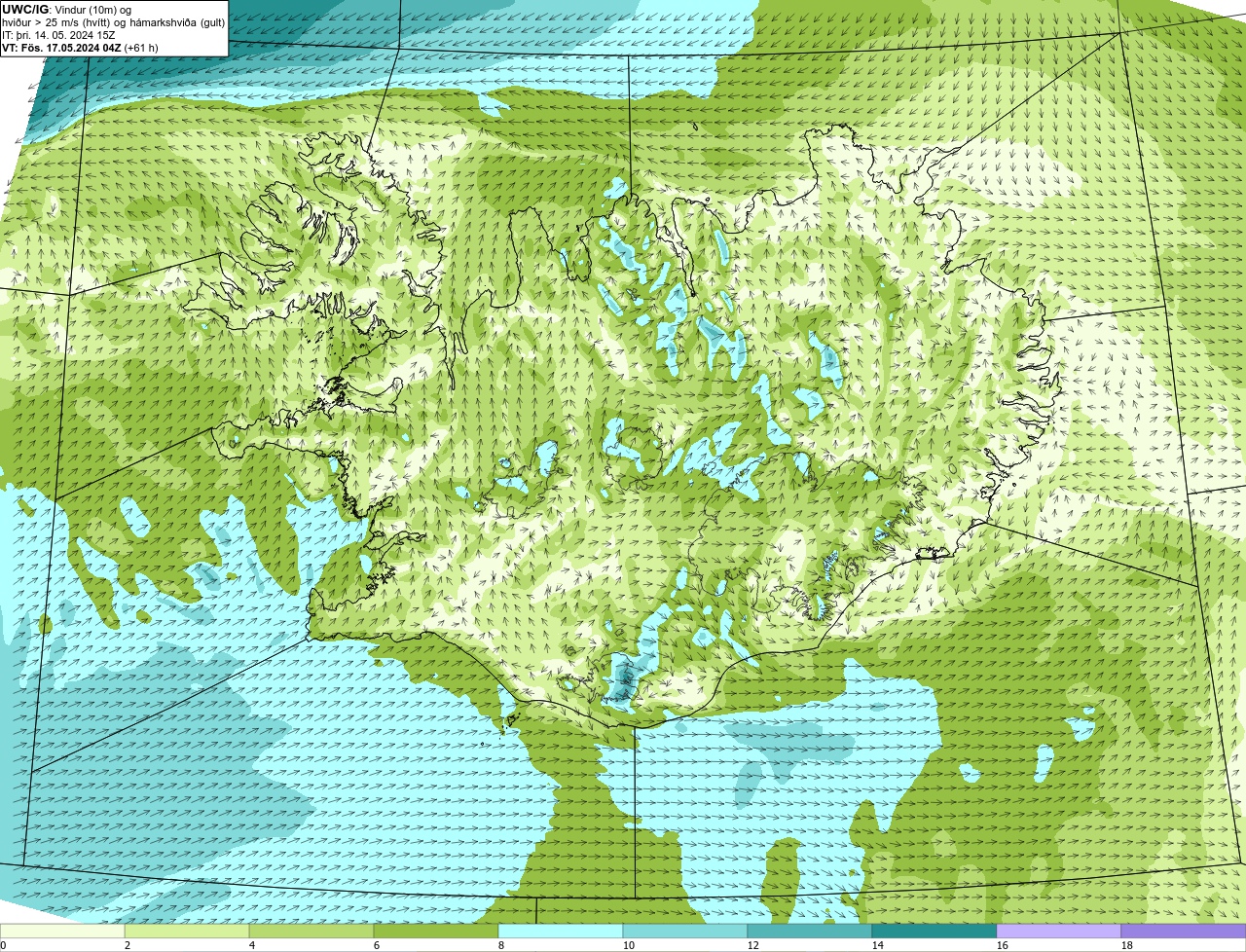The width and height of the screenshot is (1246, 952).
Task: Click the 'VT: Fös. 17.05.2024 04Z (+61 h)' line
Action: (80, 48)
